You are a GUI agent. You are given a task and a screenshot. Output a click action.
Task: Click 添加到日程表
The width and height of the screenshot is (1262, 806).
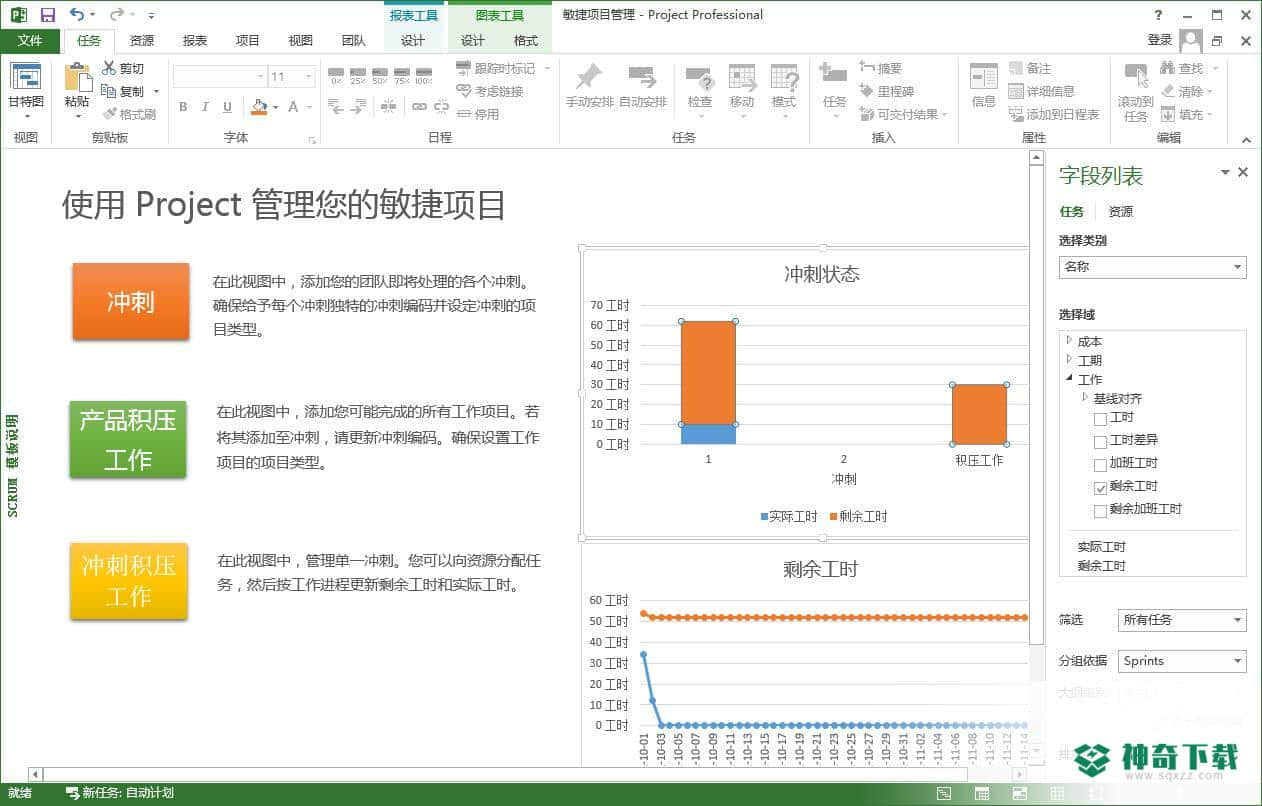(1054, 114)
